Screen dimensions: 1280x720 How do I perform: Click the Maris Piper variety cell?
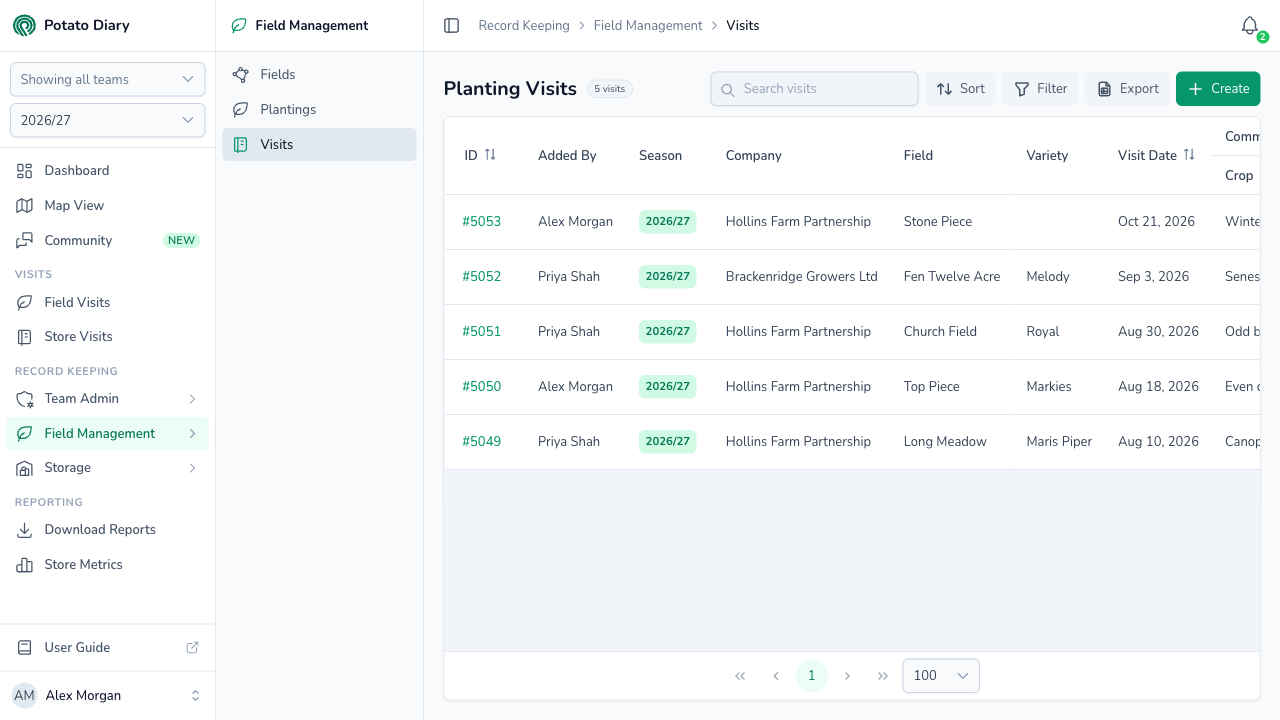coord(1059,441)
